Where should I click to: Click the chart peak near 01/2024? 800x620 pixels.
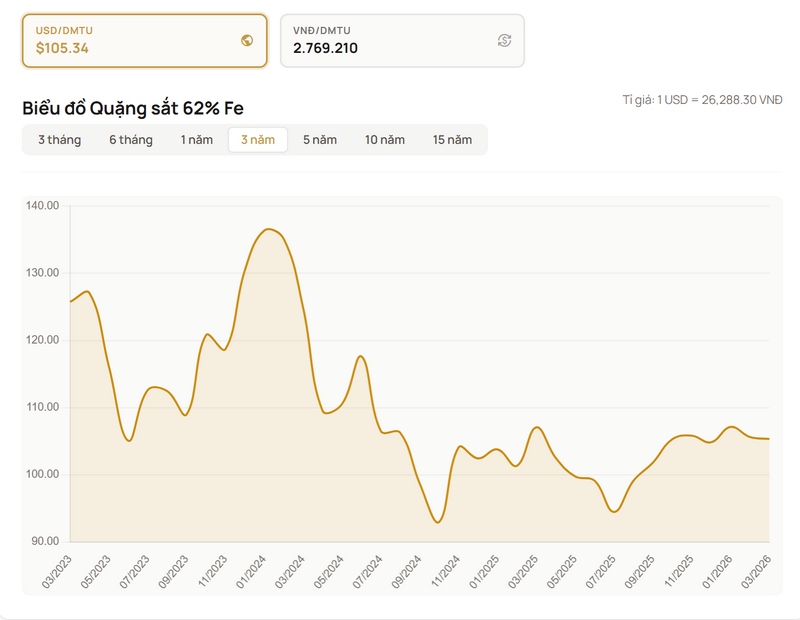[268, 229]
